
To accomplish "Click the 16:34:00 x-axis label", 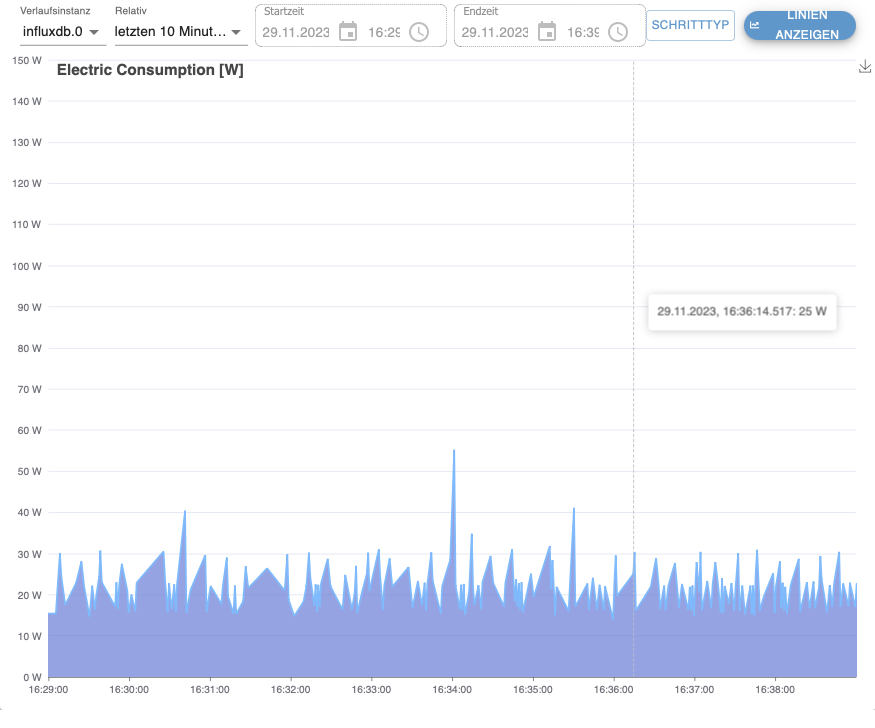I will tap(452, 690).
